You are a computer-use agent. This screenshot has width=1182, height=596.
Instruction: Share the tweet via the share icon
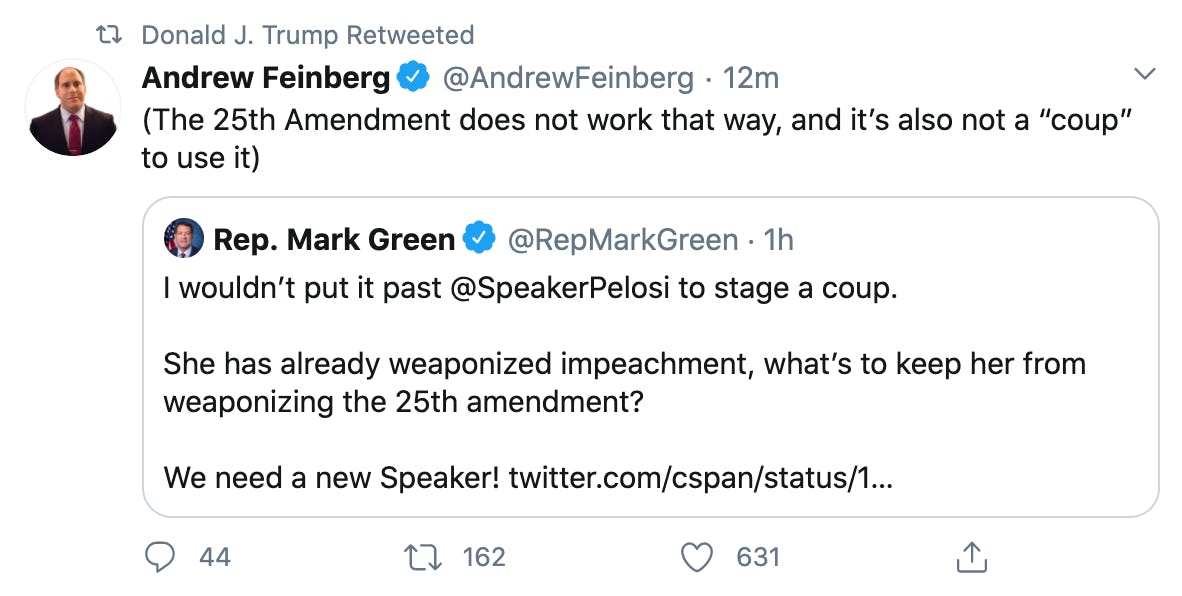[971, 557]
